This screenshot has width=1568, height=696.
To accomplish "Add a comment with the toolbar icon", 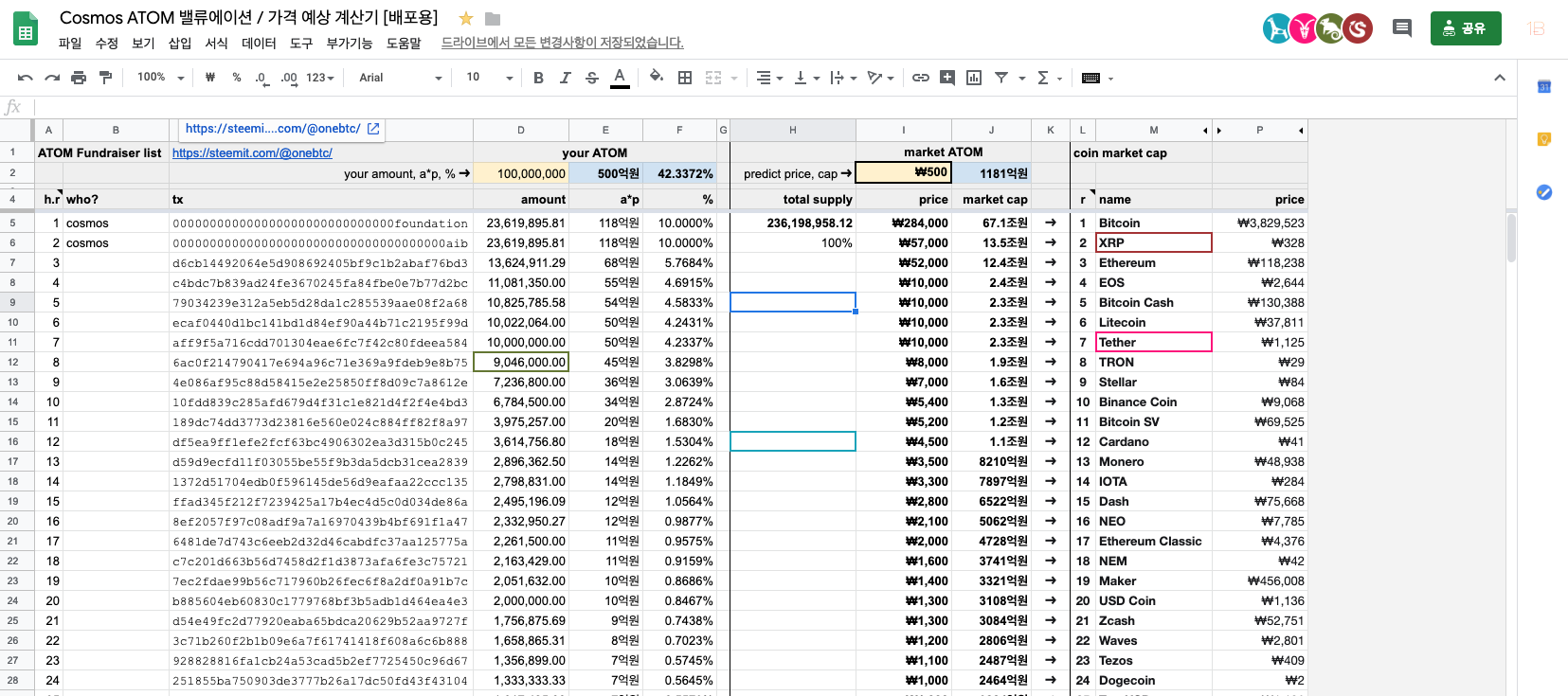I will [x=946, y=78].
